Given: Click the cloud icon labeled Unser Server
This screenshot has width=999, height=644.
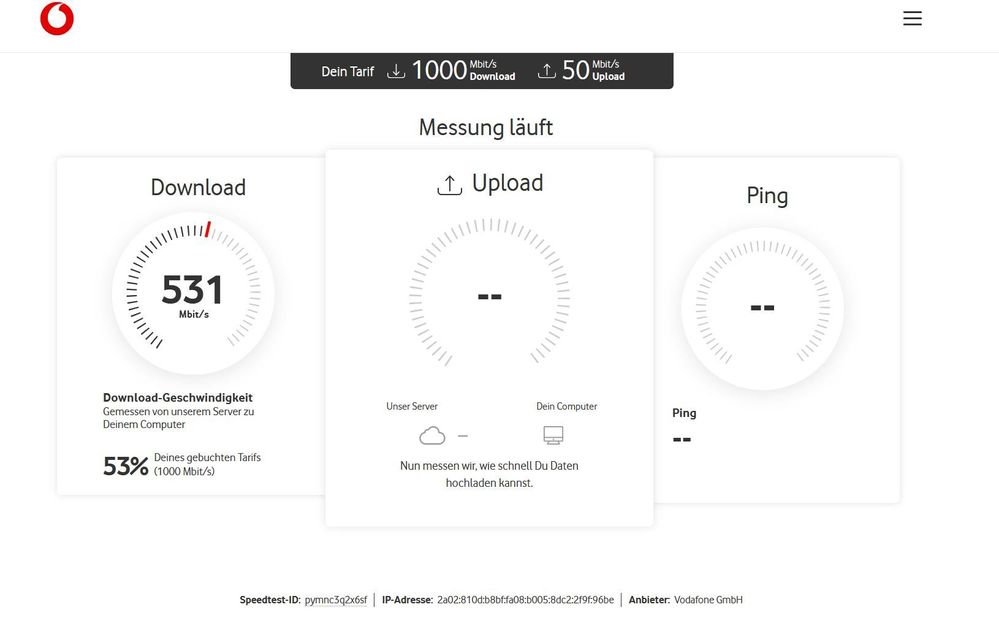Looking at the screenshot, I should point(431,434).
